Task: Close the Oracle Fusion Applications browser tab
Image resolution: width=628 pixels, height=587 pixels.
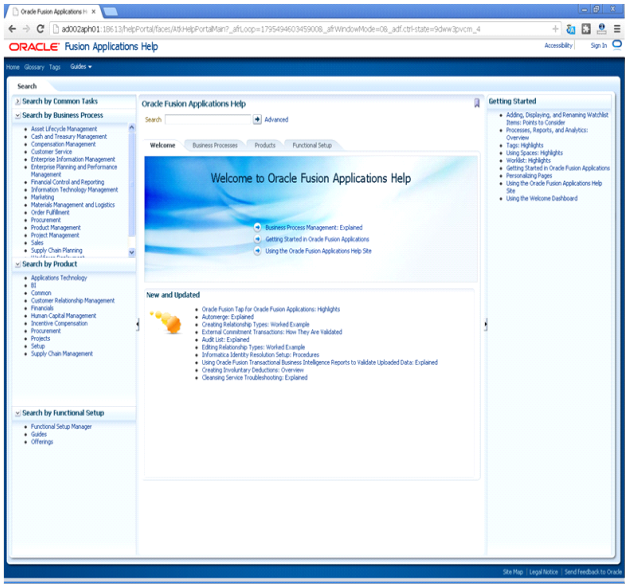Action: 93,12
